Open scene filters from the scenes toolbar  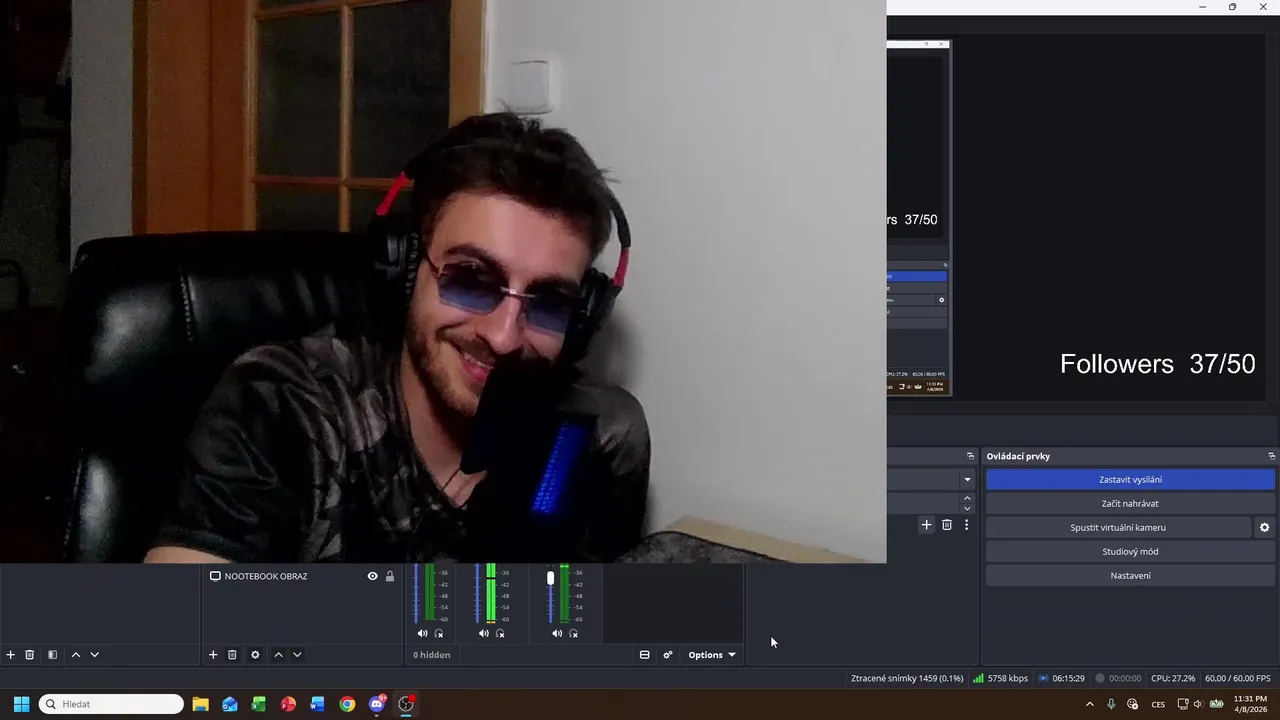point(52,655)
